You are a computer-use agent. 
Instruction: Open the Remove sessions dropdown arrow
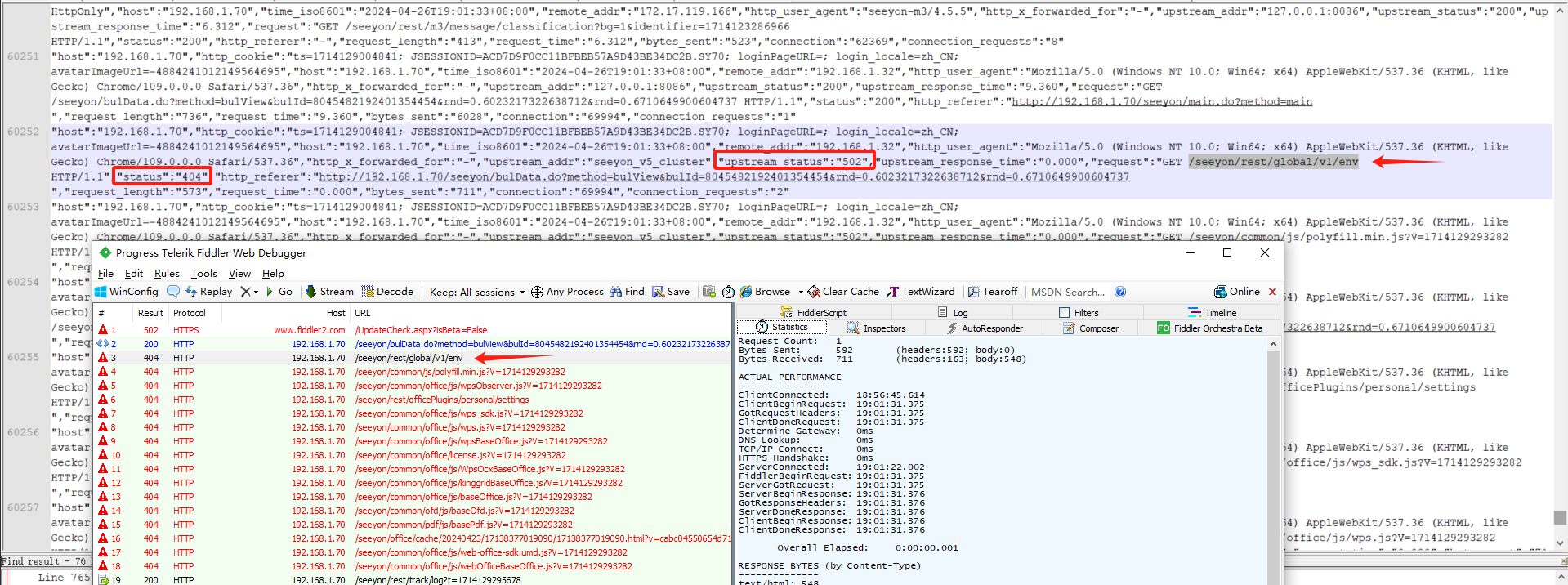[x=256, y=292]
